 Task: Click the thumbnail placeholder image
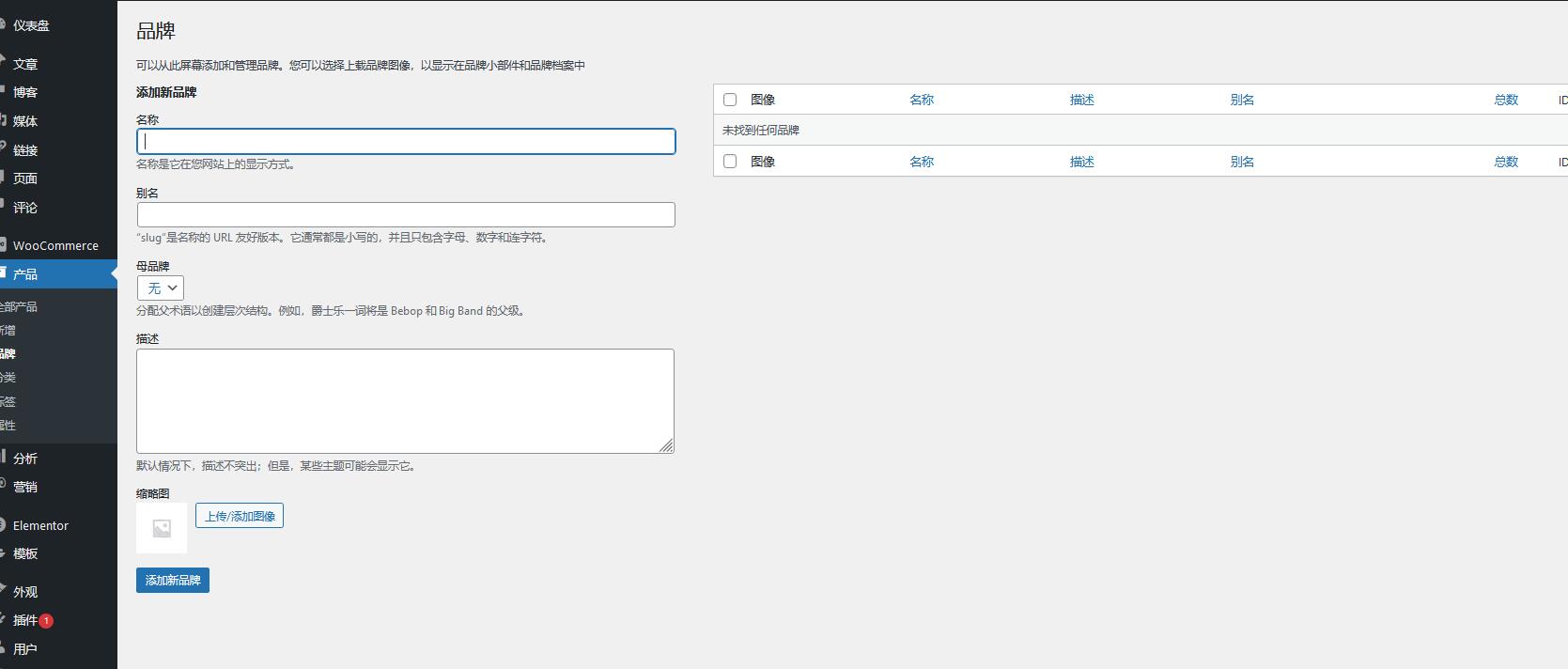pyautogui.click(x=162, y=528)
